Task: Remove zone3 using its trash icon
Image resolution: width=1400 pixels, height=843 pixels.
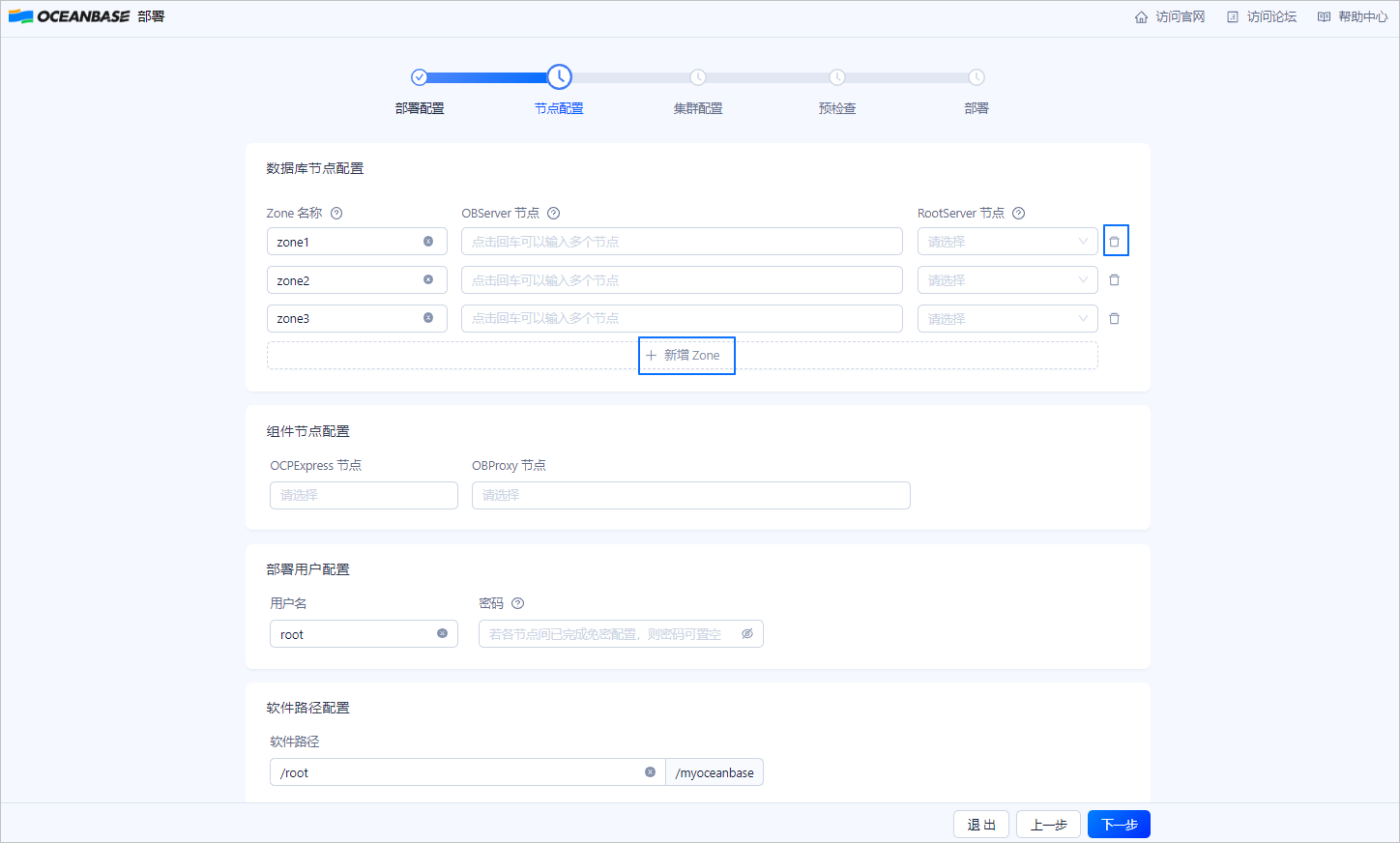Action: [x=1115, y=318]
